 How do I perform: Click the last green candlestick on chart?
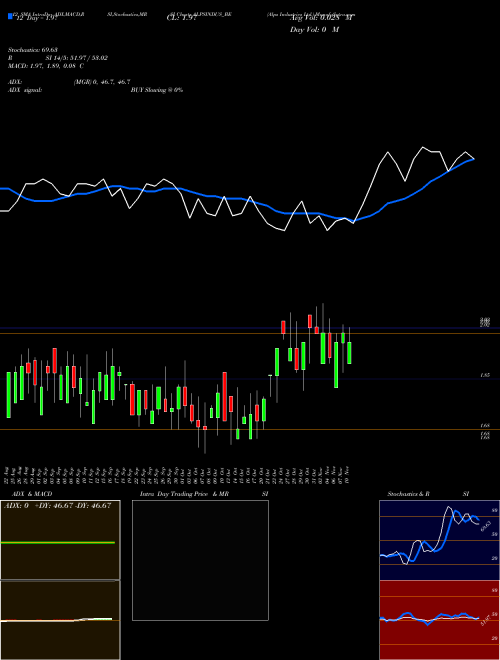tap(349, 353)
